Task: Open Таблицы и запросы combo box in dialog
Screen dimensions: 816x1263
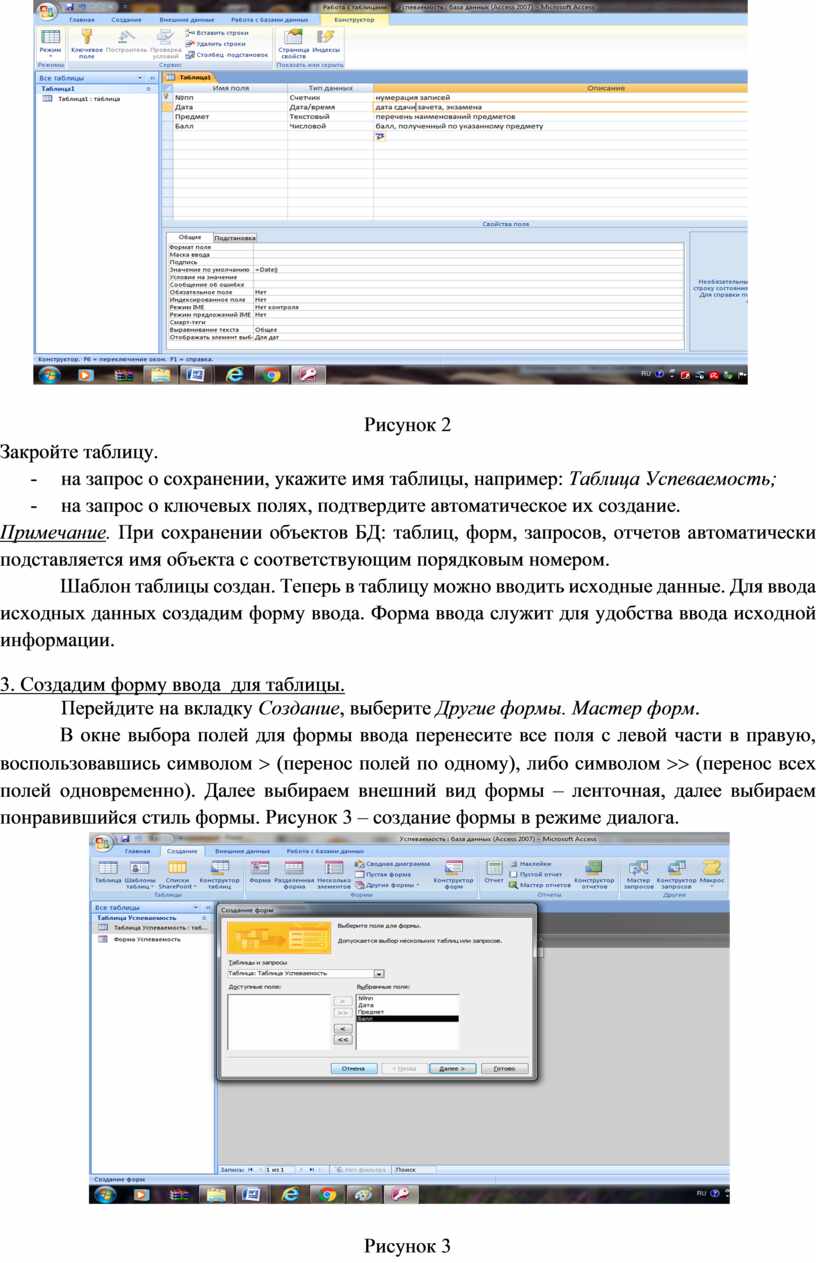Action: (306, 972)
